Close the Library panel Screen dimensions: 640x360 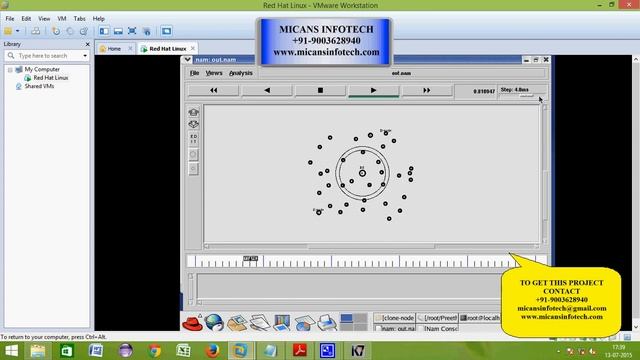(87, 44)
